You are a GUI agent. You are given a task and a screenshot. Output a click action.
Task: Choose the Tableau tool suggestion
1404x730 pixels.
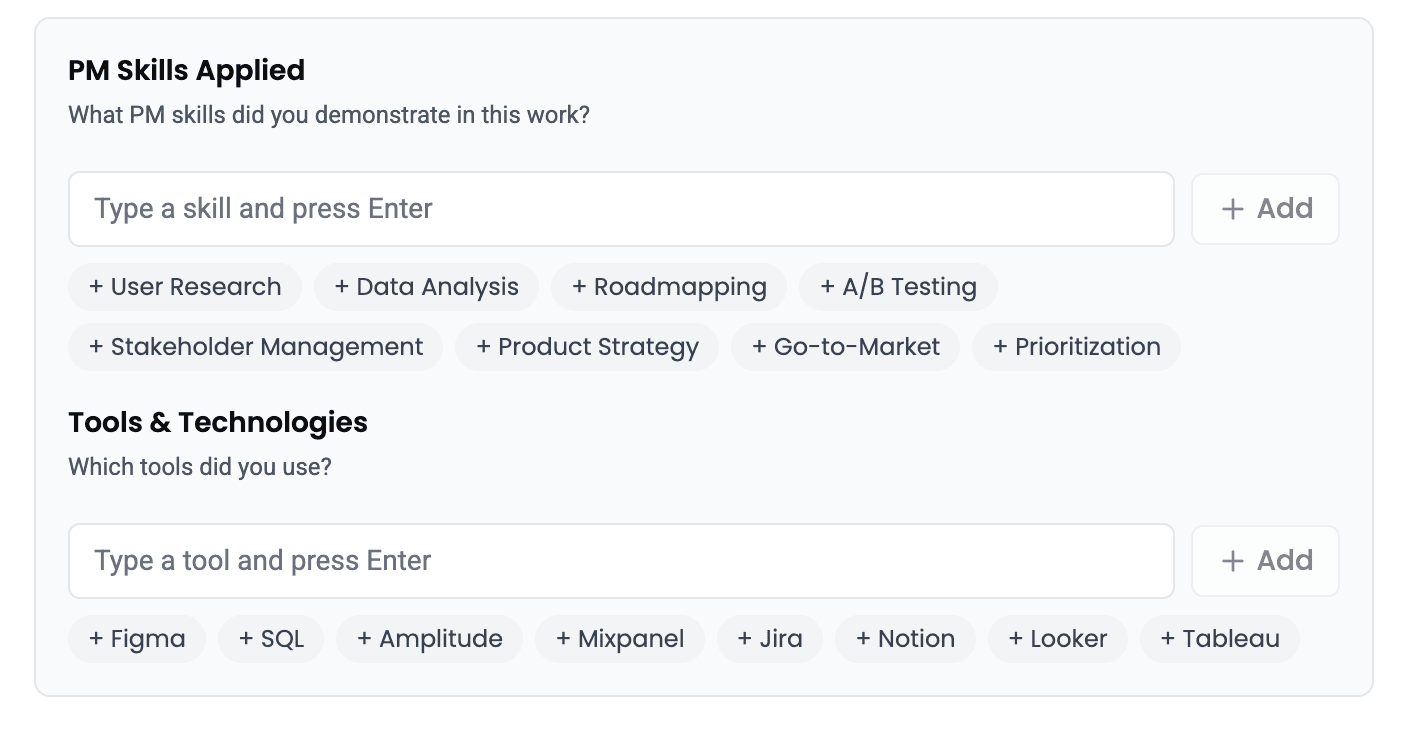(1220, 639)
